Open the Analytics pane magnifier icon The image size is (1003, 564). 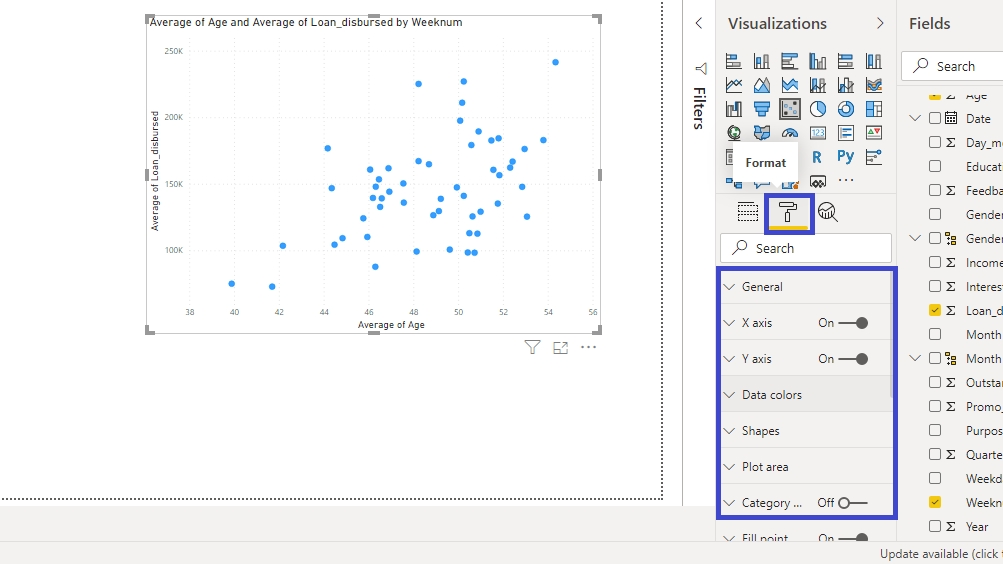click(827, 211)
